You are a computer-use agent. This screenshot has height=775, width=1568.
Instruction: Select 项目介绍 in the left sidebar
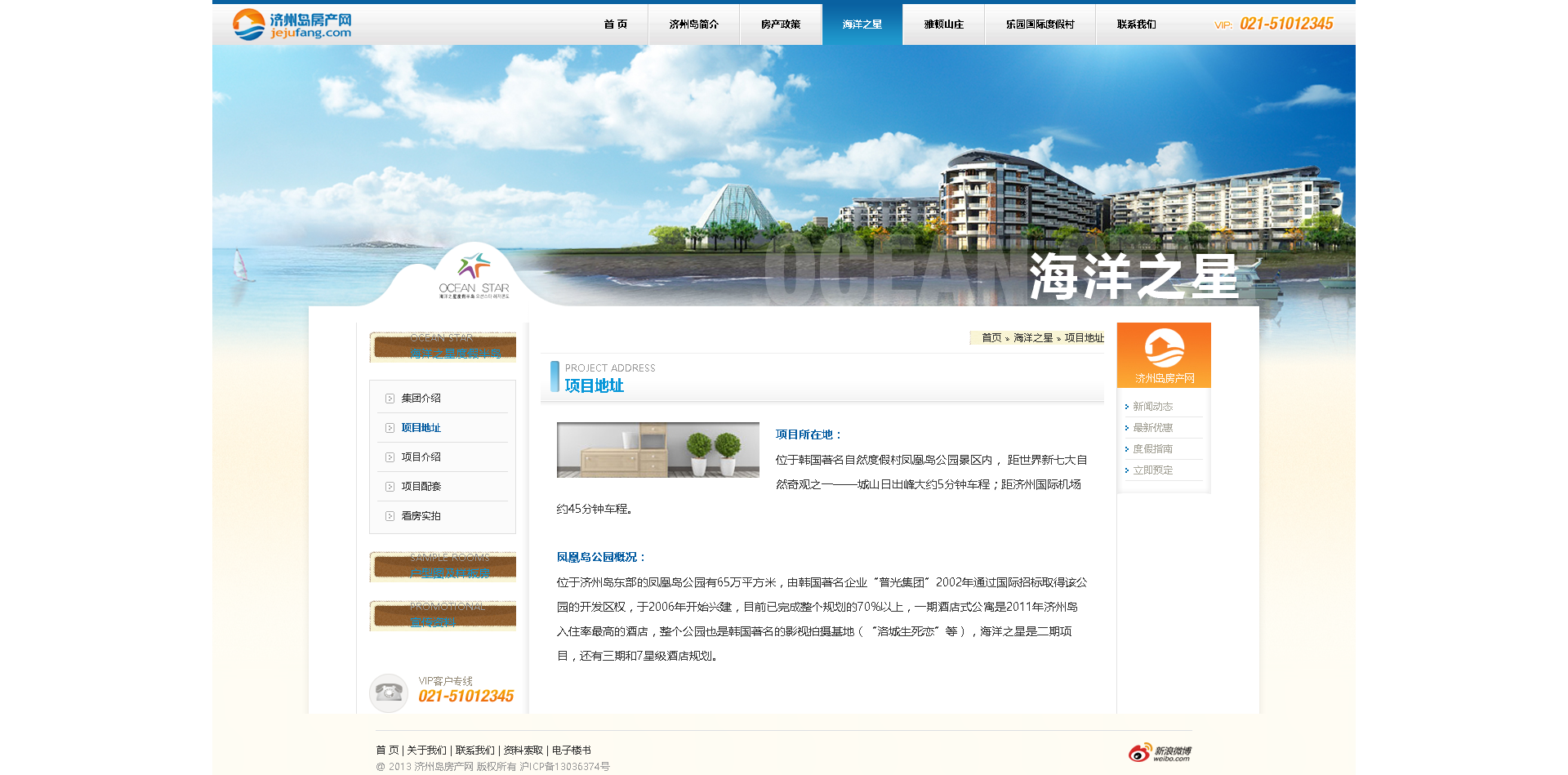click(421, 457)
